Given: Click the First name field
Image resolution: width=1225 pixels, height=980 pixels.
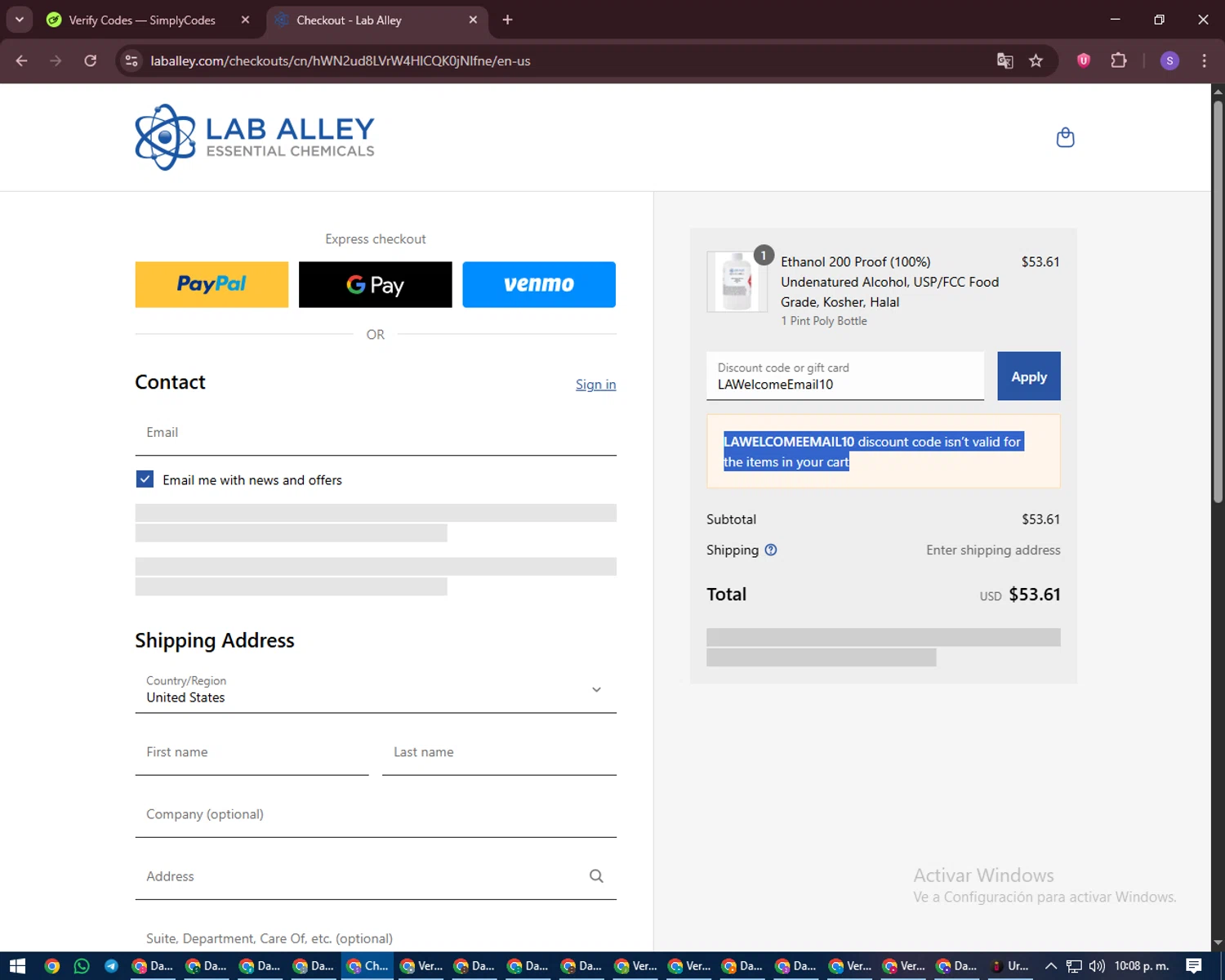Looking at the screenshot, I should [x=252, y=752].
